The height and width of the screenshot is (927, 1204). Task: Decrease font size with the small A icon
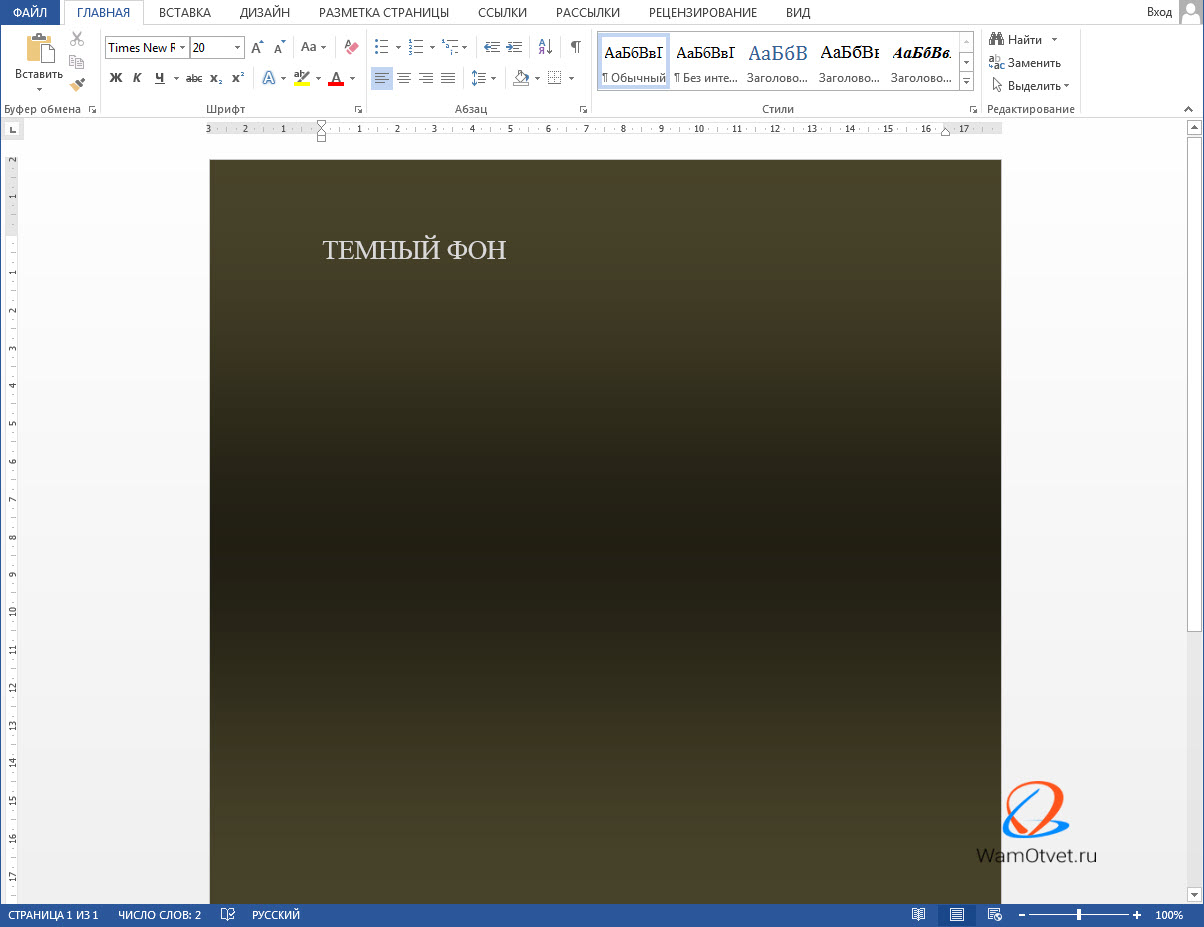280,47
